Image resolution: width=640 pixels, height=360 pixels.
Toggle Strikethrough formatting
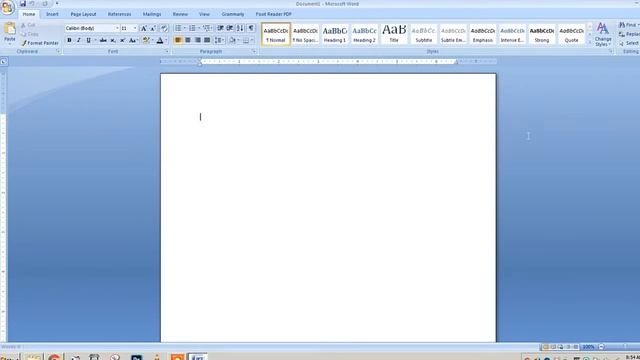click(103, 40)
